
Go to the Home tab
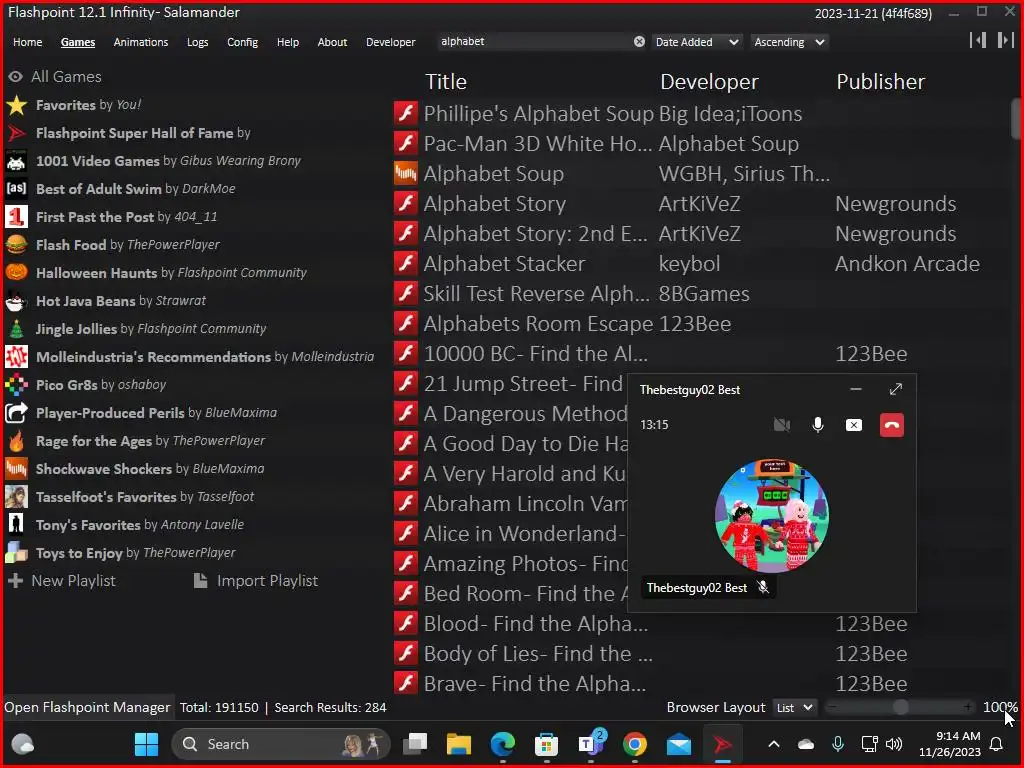(27, 42)
